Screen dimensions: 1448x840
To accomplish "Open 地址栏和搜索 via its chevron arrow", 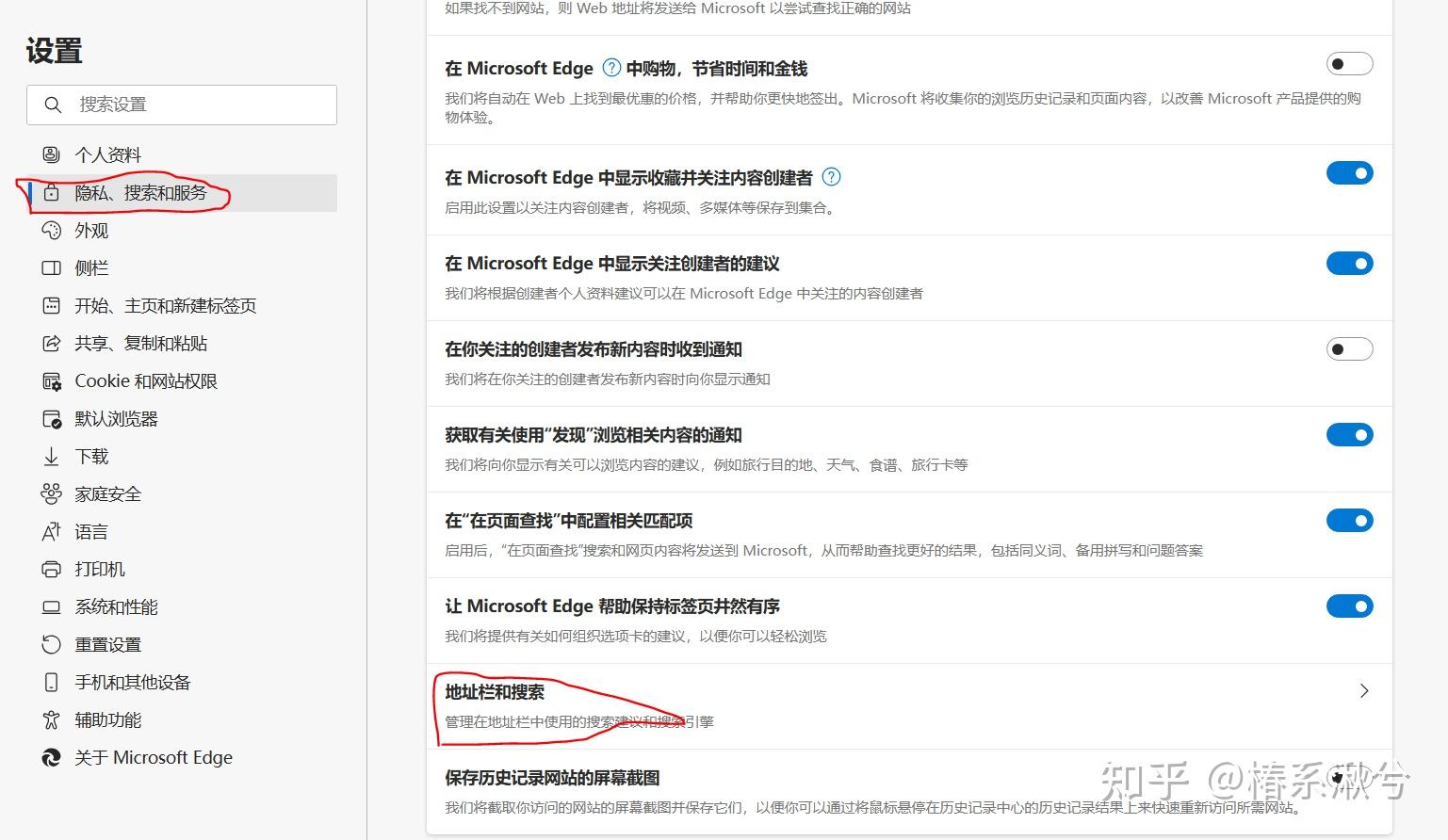I will pos(1364,691).
